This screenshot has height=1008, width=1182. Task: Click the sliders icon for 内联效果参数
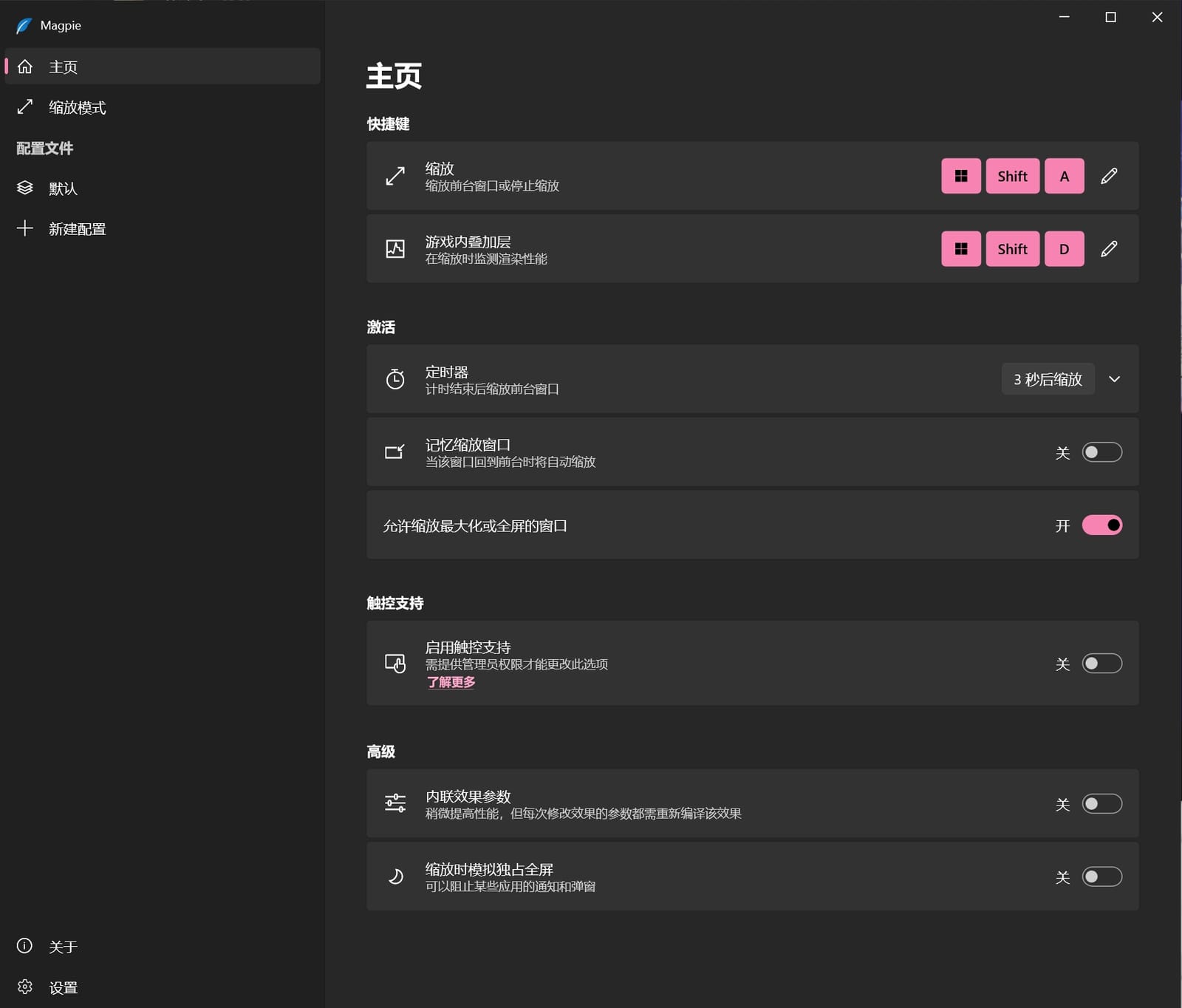pos(395,803)
